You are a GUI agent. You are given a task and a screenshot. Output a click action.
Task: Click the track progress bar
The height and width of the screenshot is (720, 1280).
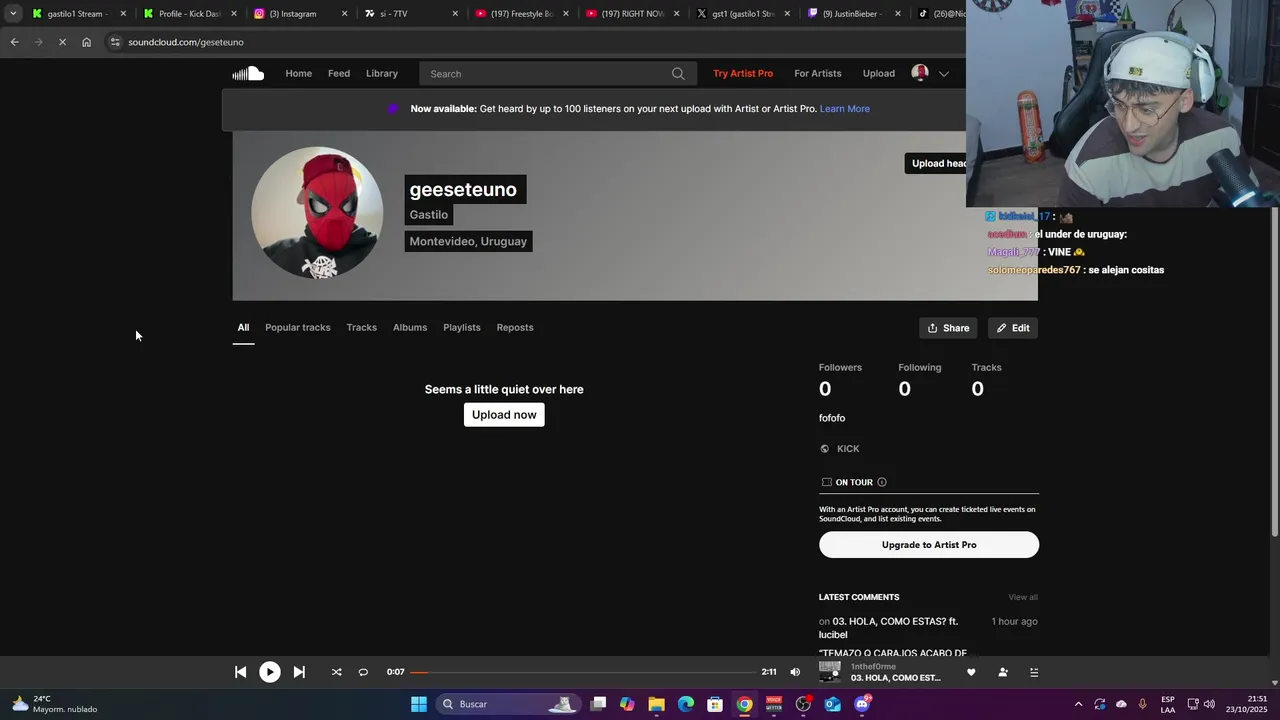pos(582,672)
